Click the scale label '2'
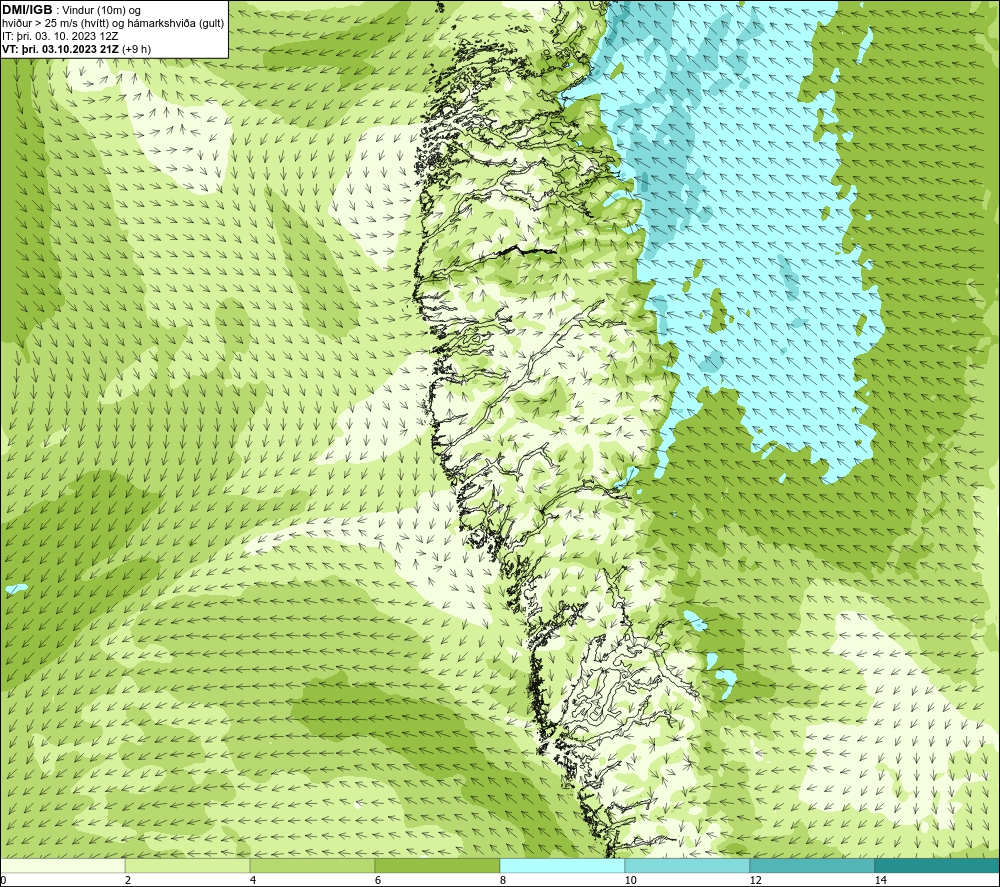1000x887 pixels. click(x=128, y=881)
